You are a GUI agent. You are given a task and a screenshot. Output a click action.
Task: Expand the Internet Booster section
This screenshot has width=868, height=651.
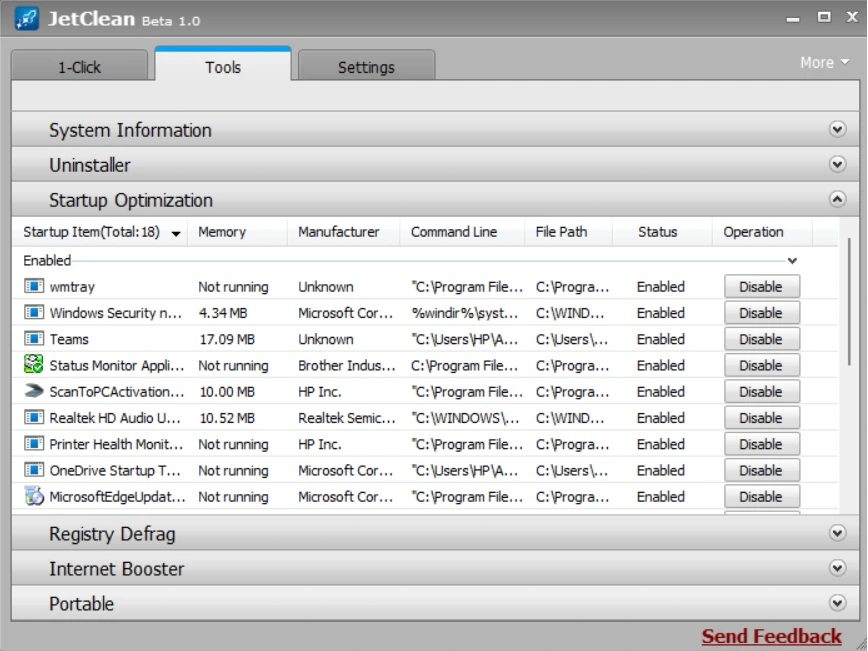[837, 568]
